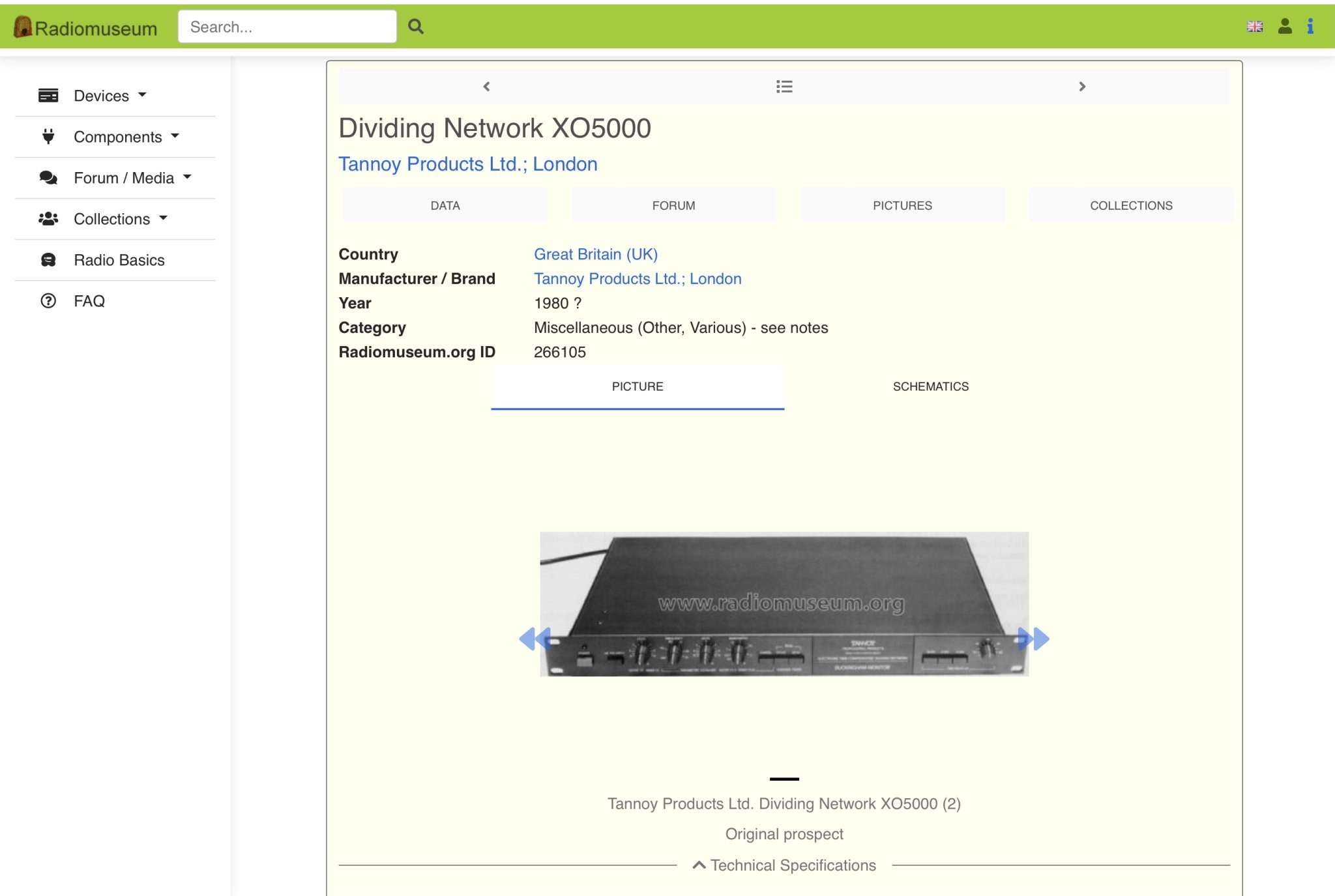Open model list icon in navigation bar
The height and width of the screenshot is (896, 1335).
pos(784,87)
